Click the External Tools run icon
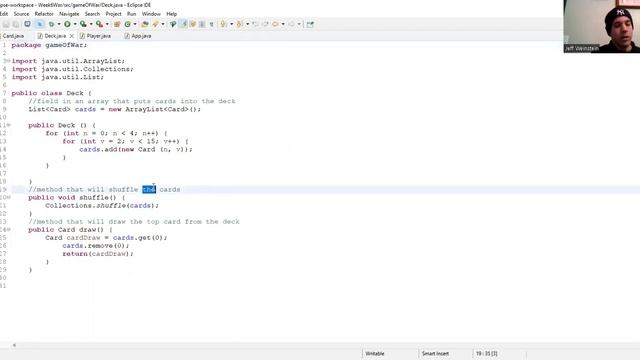Viewport: 640px width, 360px height. click(x=99, y=24)
